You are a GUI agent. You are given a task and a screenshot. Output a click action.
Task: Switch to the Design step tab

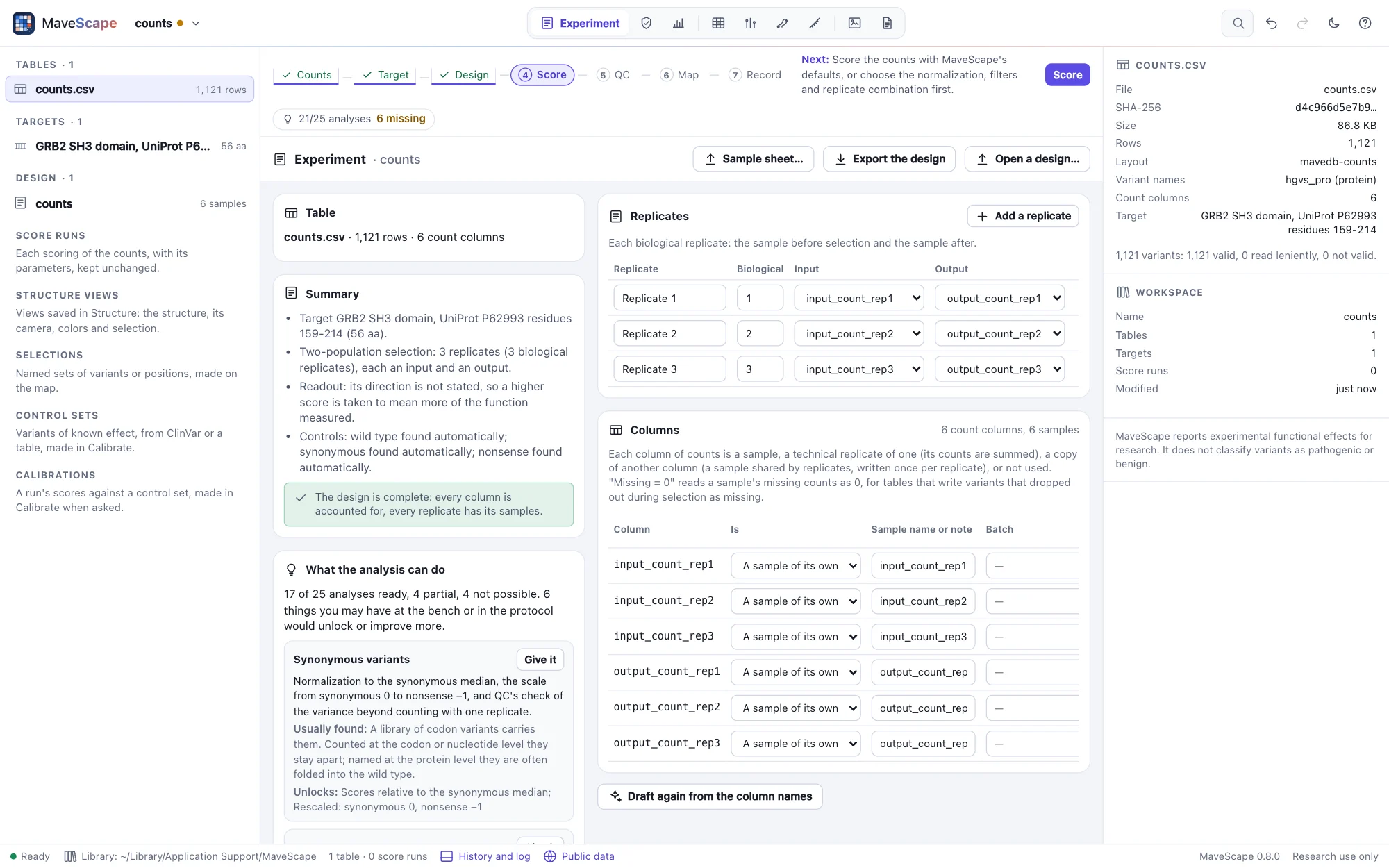click(464, 75)
